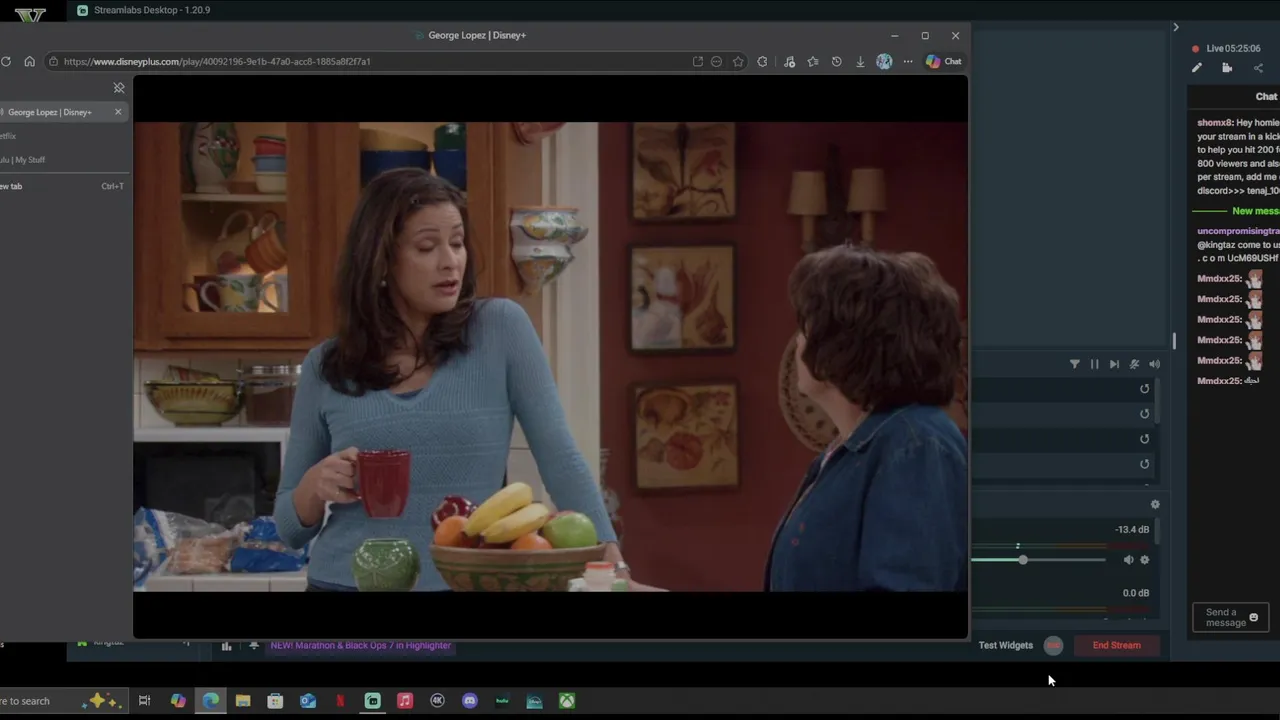This screenshot has width=1280, height=720.
Task: Open Copilot from the taskbar
Action: [178, 701]
